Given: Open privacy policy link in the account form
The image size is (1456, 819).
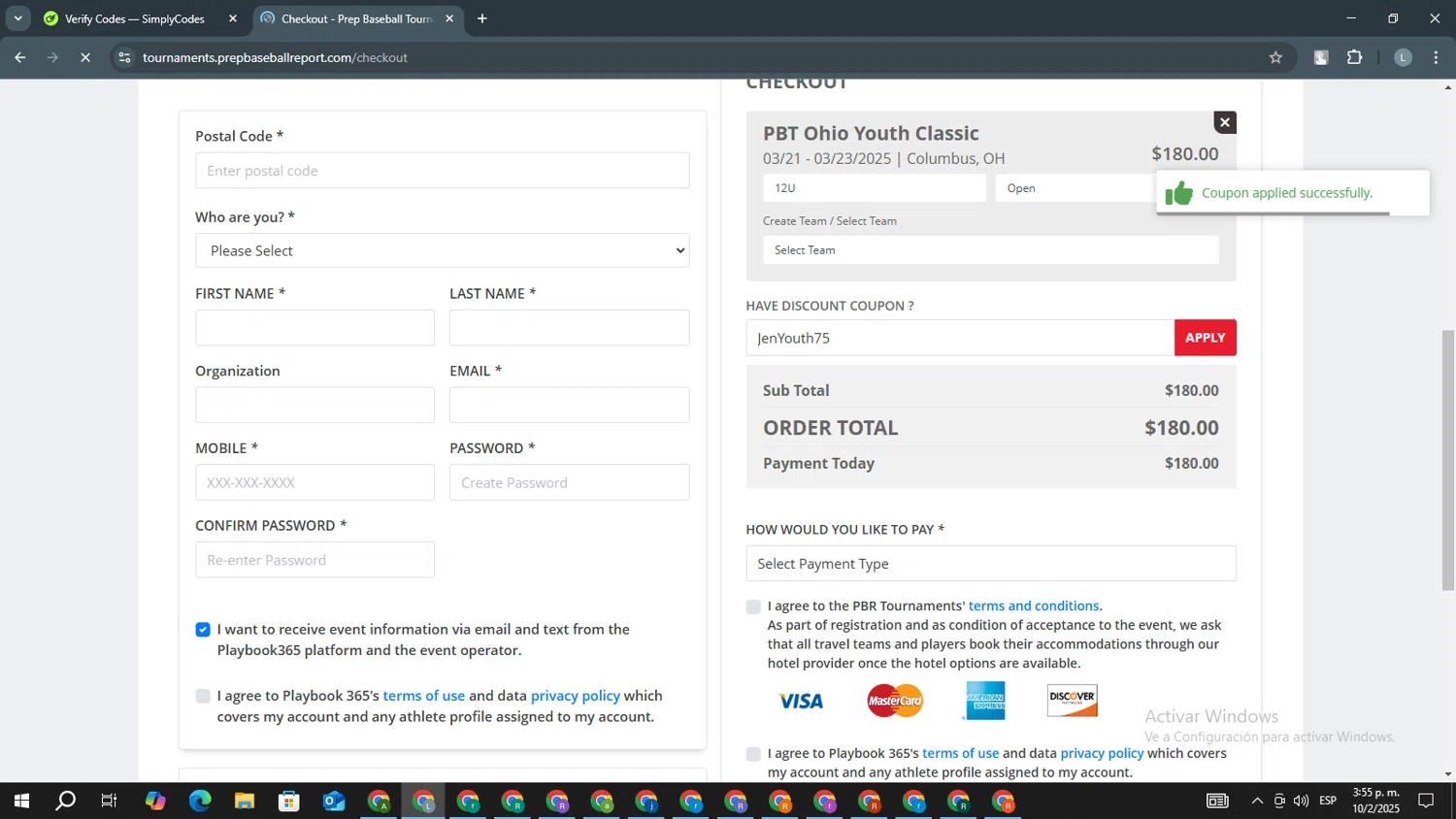Looking at the screenshot, I should click(576, 696).
